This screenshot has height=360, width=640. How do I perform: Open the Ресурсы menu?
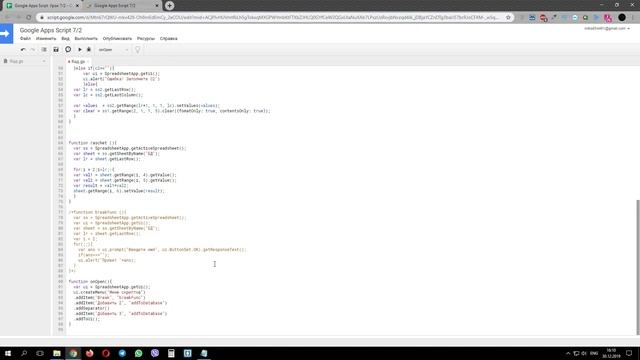[x=146, y=38]
